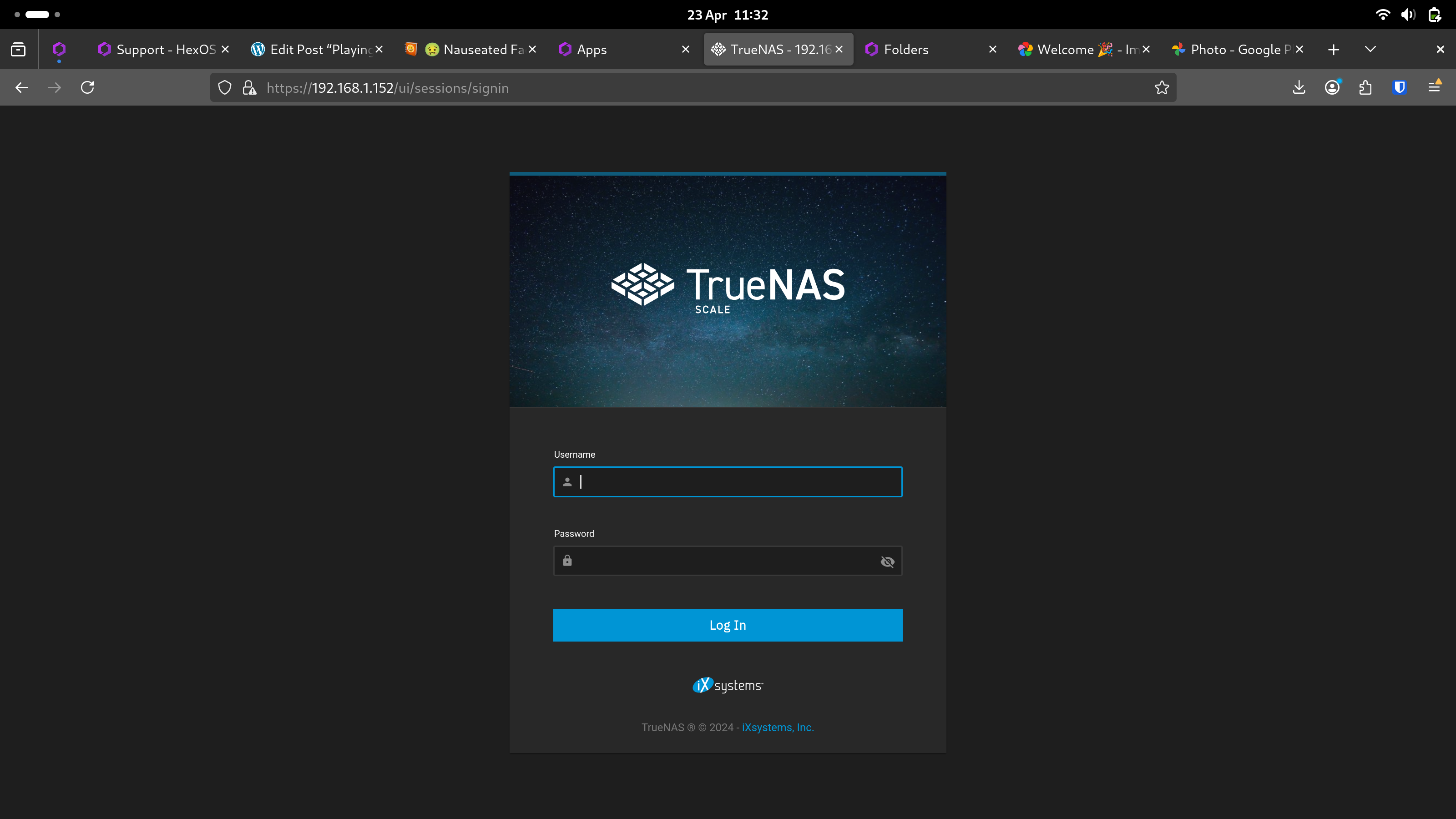Focus the Password input field
This screenshot has height=819, width=1456.
click(723, 561)
